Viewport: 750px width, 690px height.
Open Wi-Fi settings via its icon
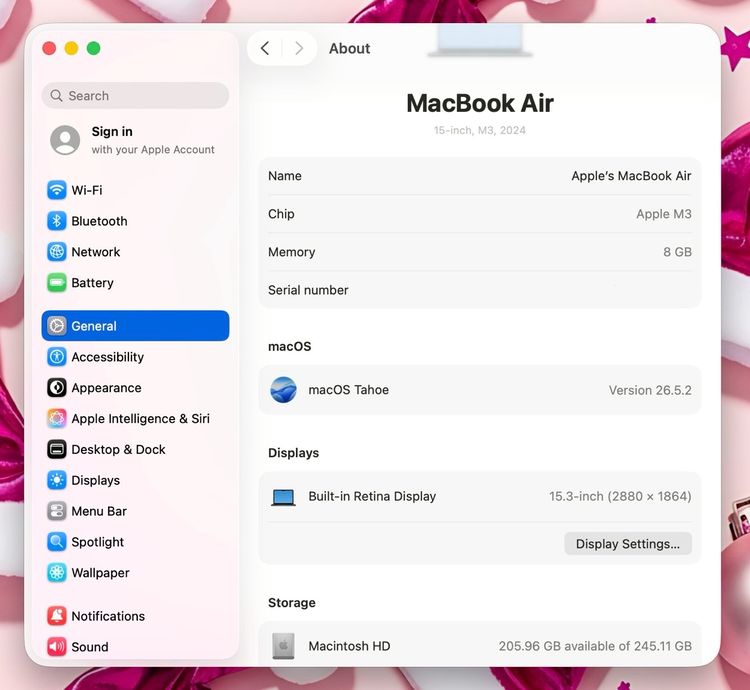pos(56,190)
